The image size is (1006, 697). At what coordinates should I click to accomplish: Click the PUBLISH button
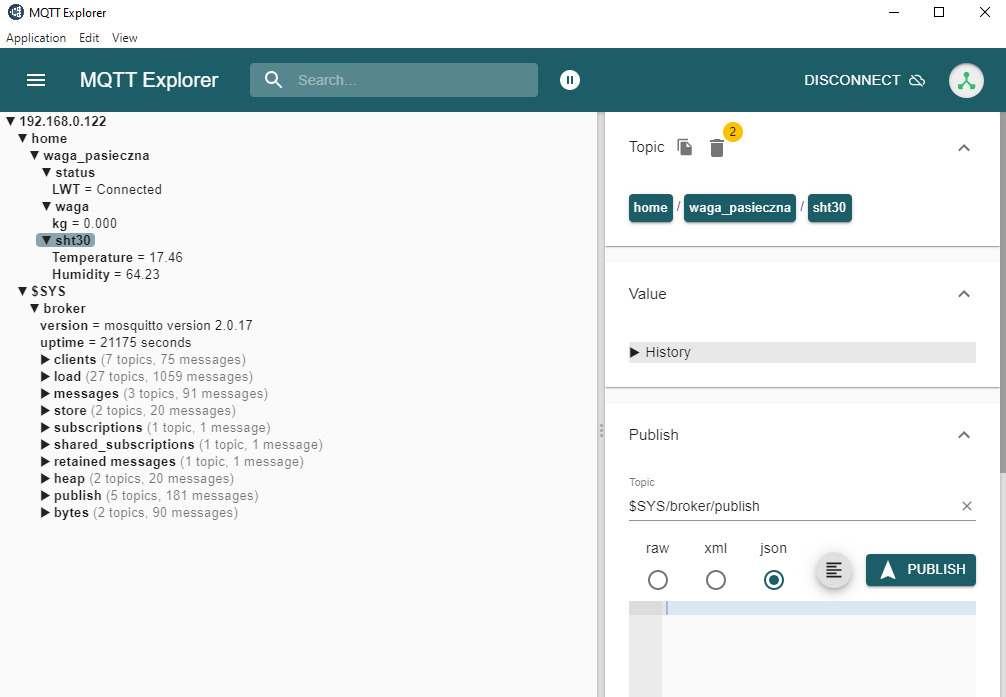pos(921,570)
